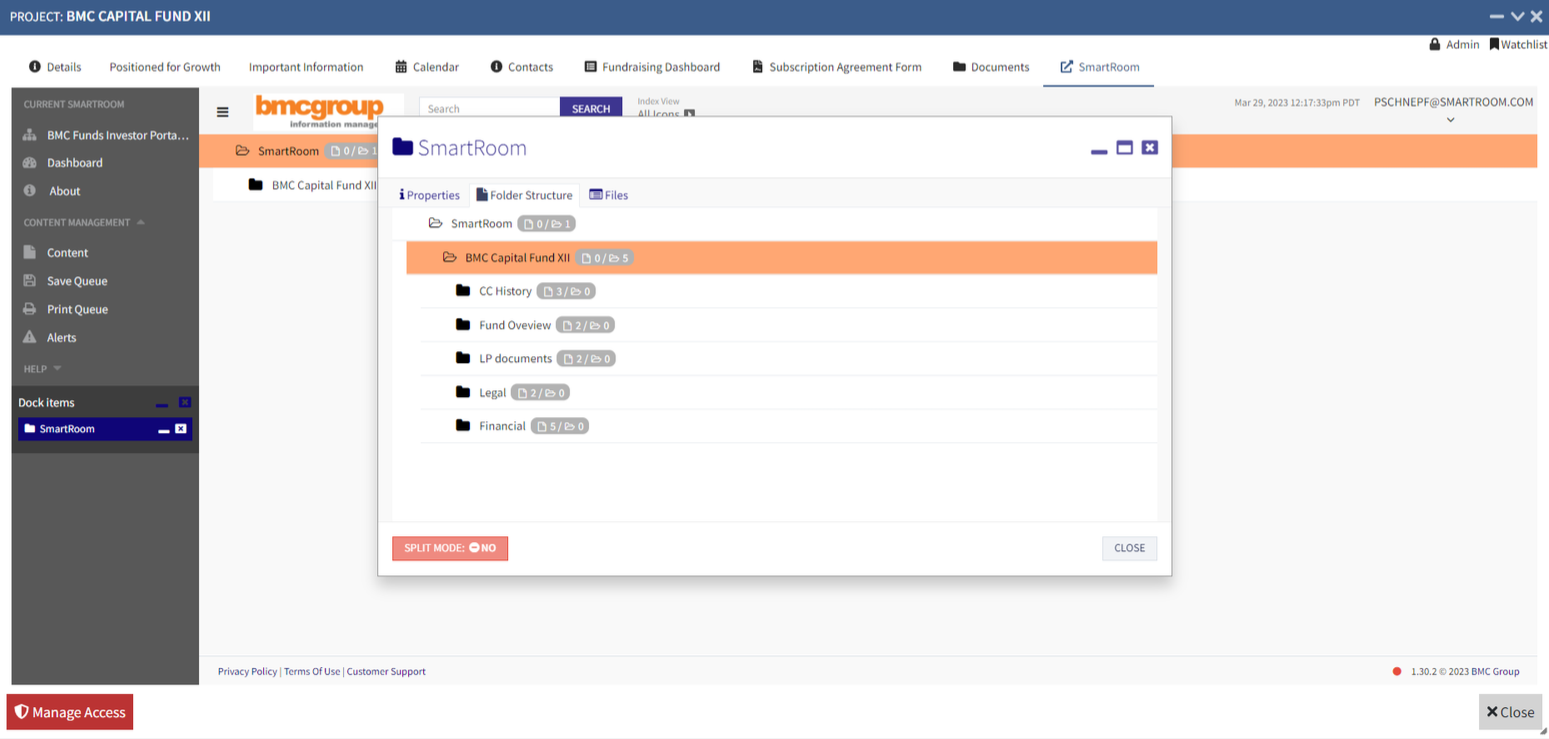Expand the Help section
Image resolution: width=1549 pixels, height=739 pixels.
point(42,369)
